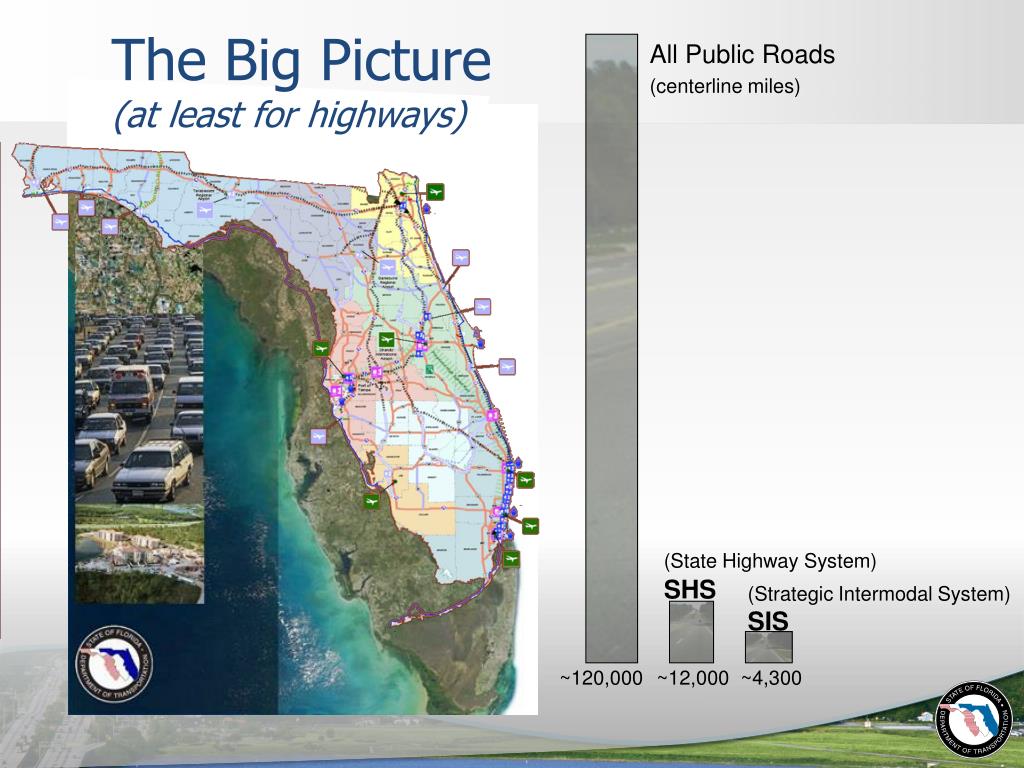Viewport: 1024px width, 768px height.
Task: Click the tall All Public Roads bar
Action: tap(611, 348)
